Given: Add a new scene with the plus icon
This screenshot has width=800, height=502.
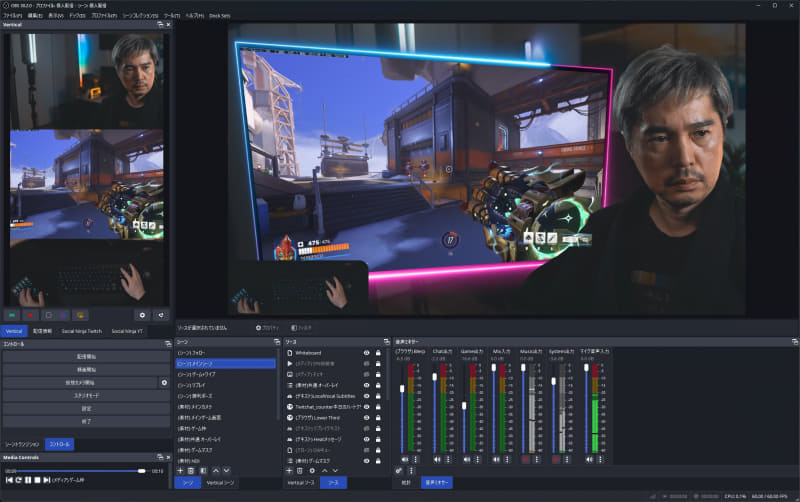Looking at the screenshot, I should click(x=180, y=470).
